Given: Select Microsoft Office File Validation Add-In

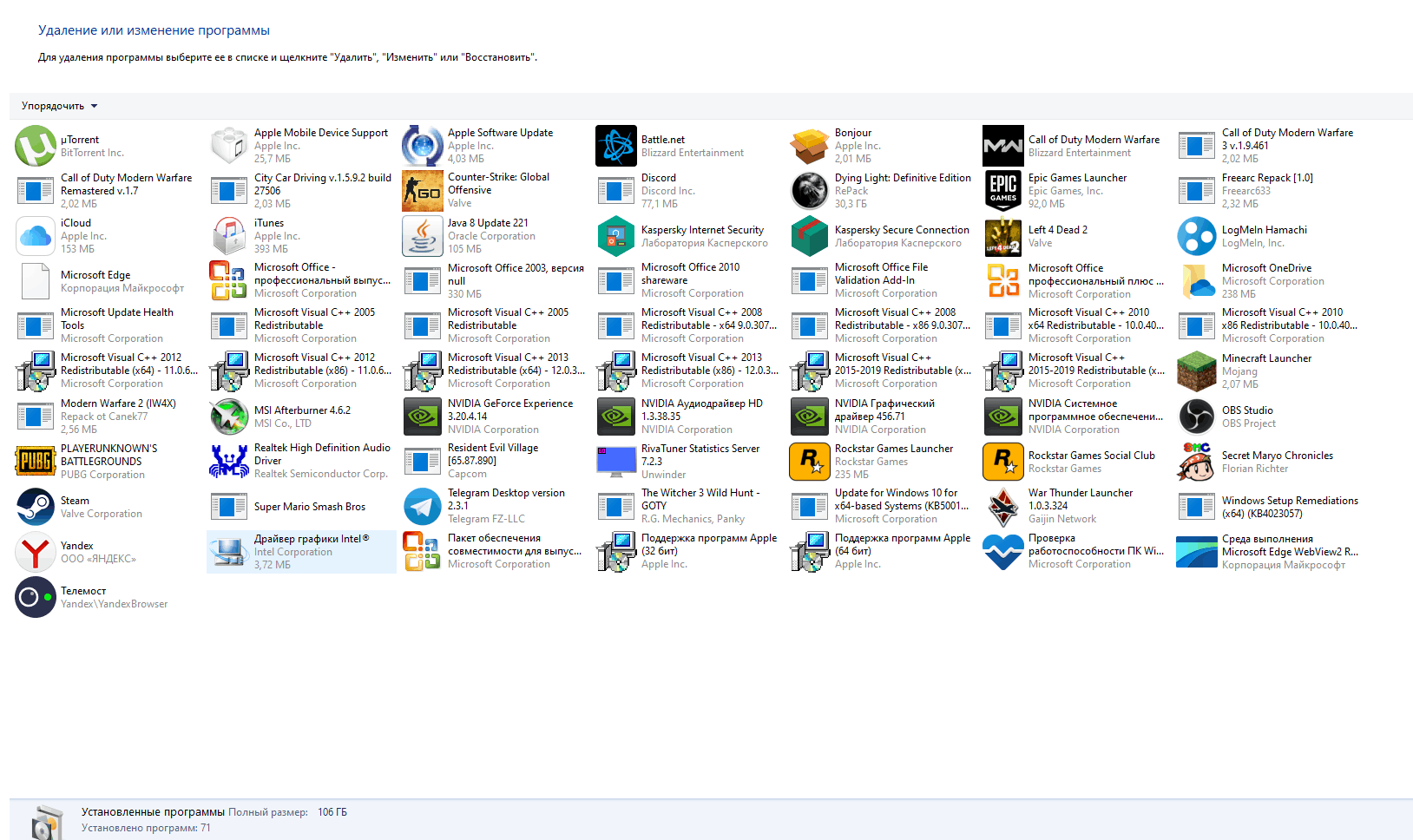Looking at the screenshot, I should (883, 281).
